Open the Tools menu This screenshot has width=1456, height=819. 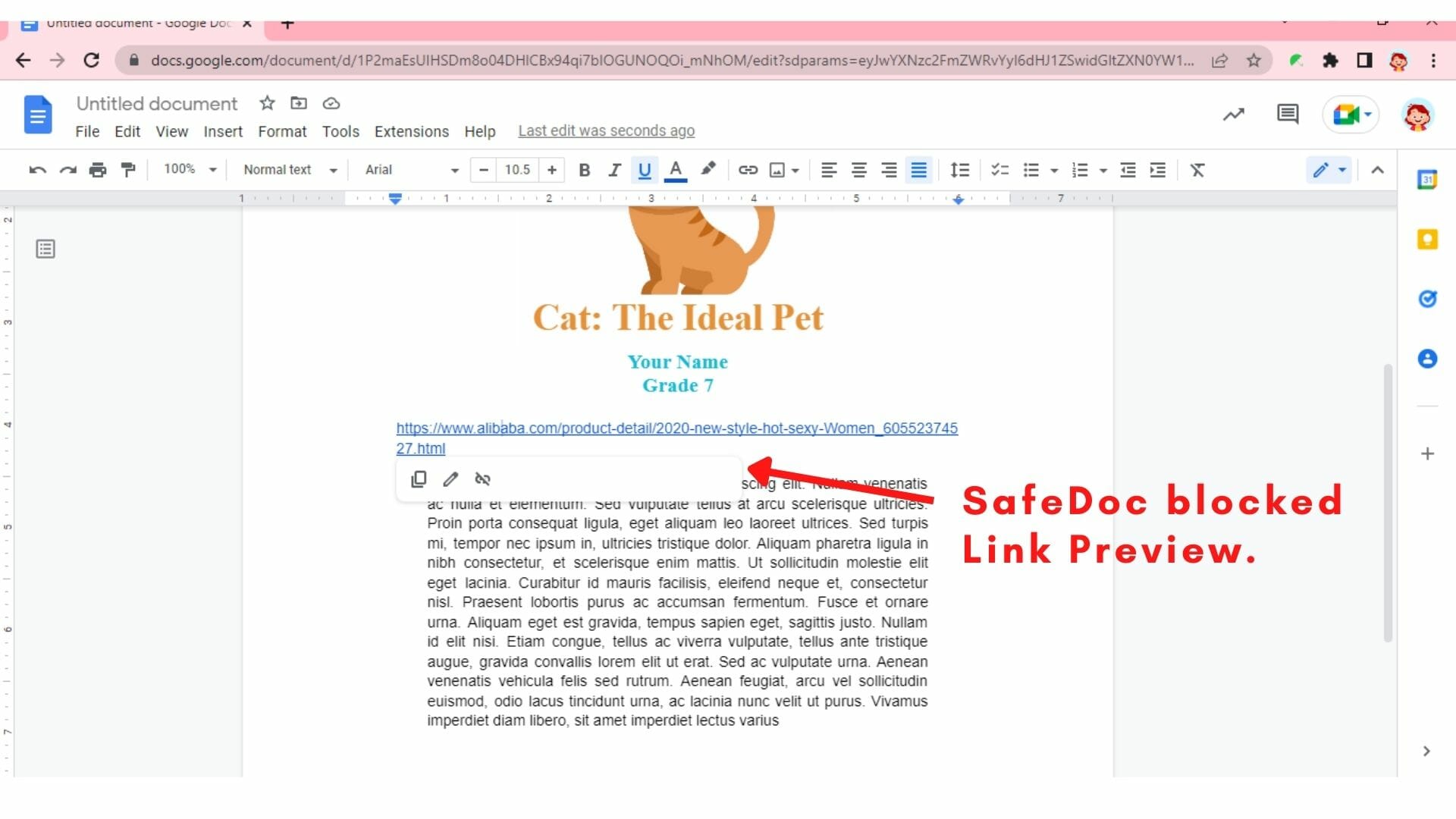[340, 131]
